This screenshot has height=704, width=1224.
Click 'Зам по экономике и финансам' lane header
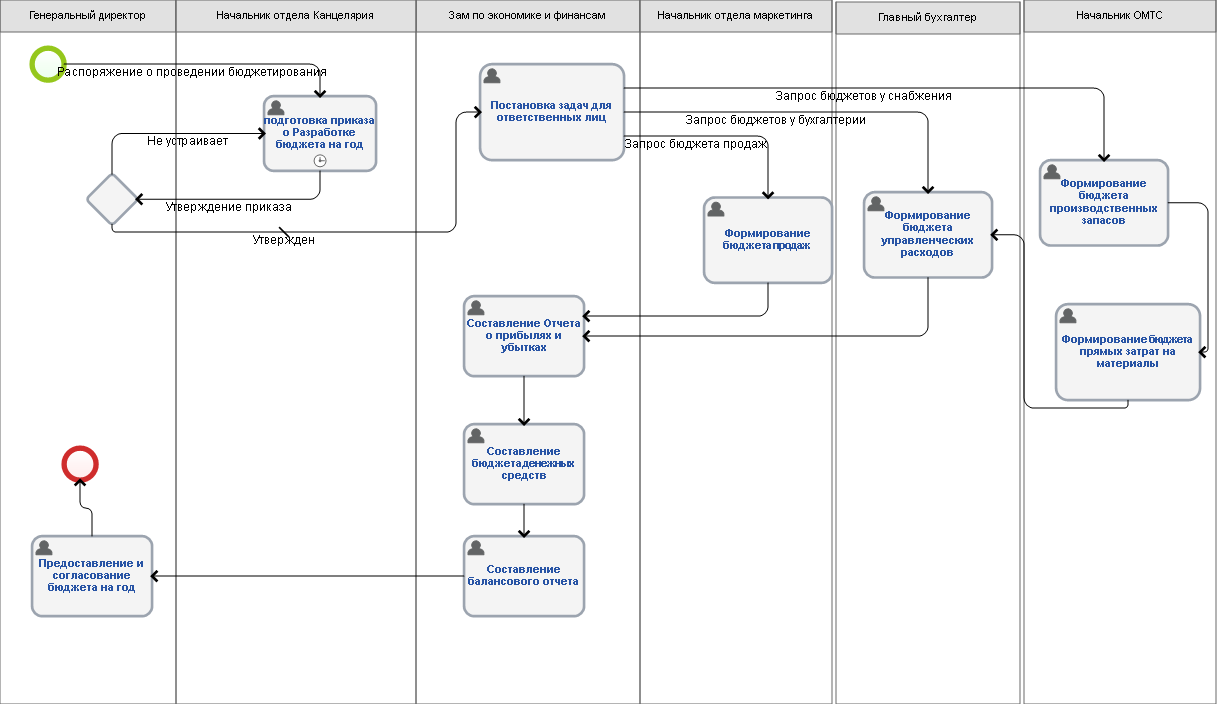528,16
